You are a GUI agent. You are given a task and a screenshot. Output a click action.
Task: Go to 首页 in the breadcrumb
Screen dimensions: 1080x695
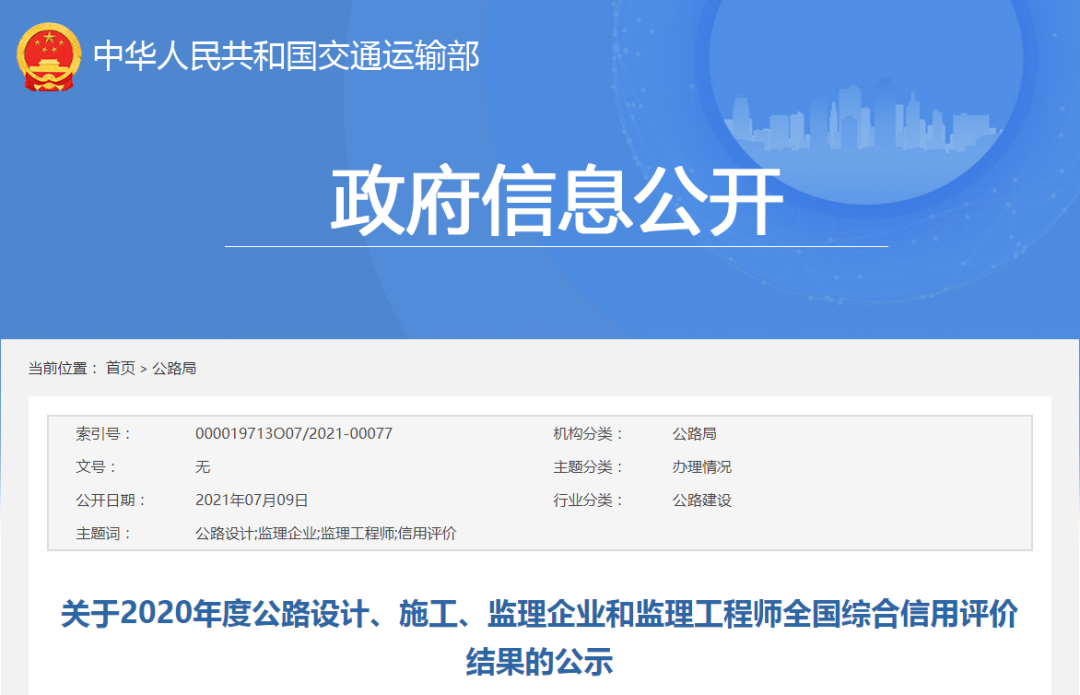(120, 368)
